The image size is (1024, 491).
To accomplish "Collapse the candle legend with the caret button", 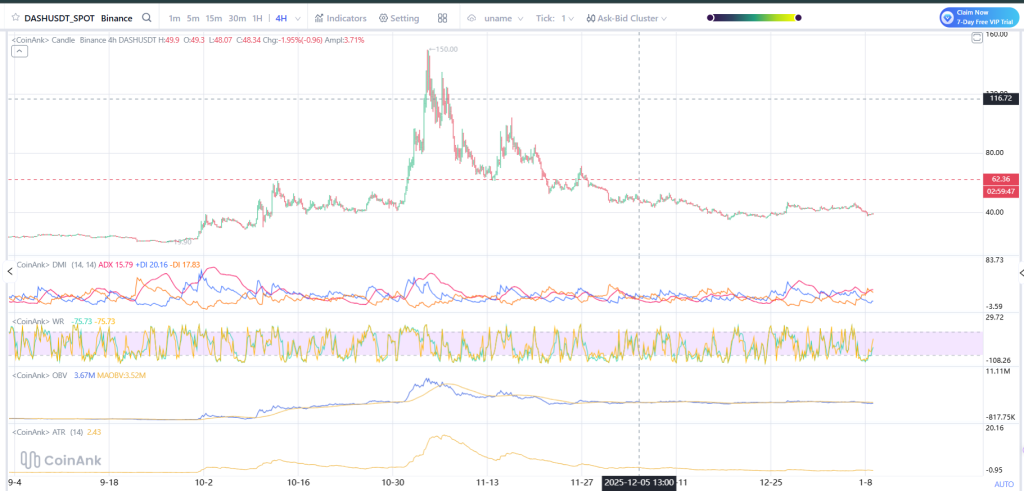I will coord(20,52).
